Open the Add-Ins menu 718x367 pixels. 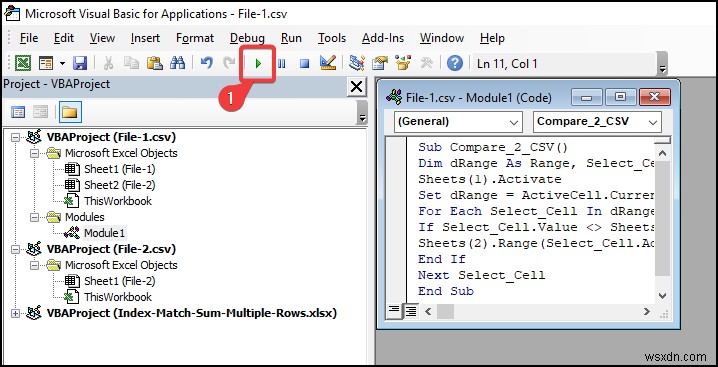[383, 38]
